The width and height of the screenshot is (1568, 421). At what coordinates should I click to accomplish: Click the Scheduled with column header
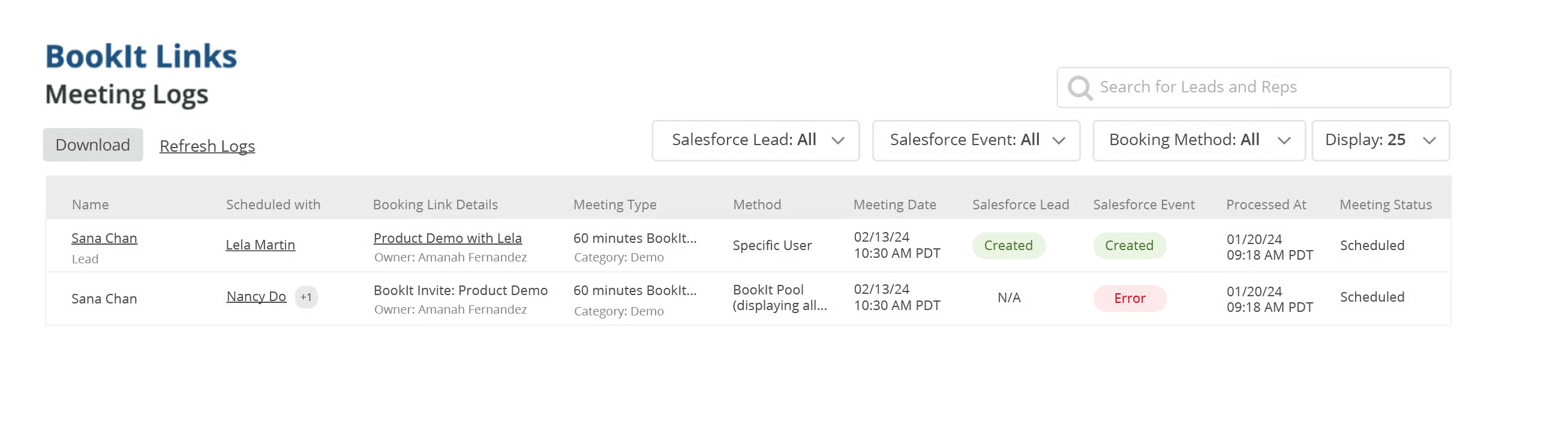(x=274, y=205)
